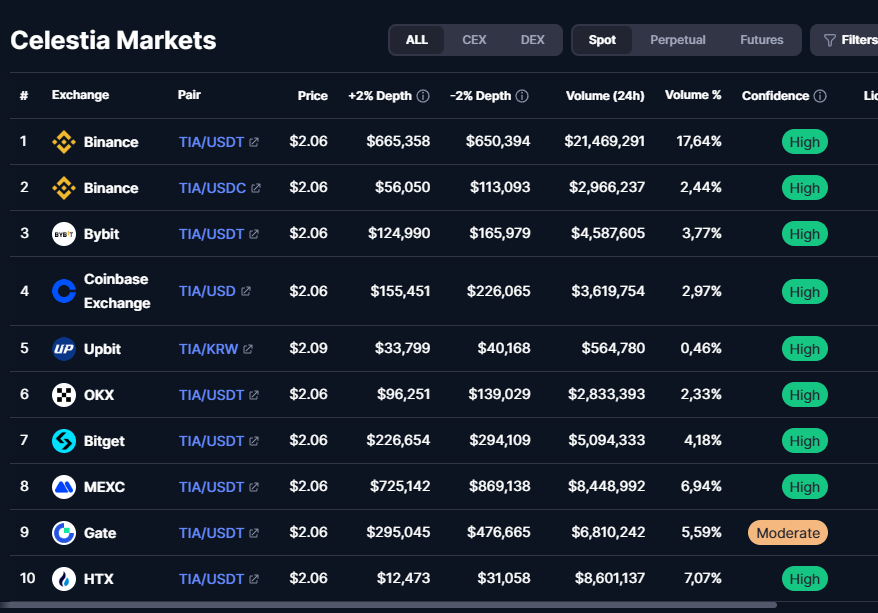Viewport: 878px width, 613px height.
Task: Click external link icon in HTX row
Action: [254, 579]
